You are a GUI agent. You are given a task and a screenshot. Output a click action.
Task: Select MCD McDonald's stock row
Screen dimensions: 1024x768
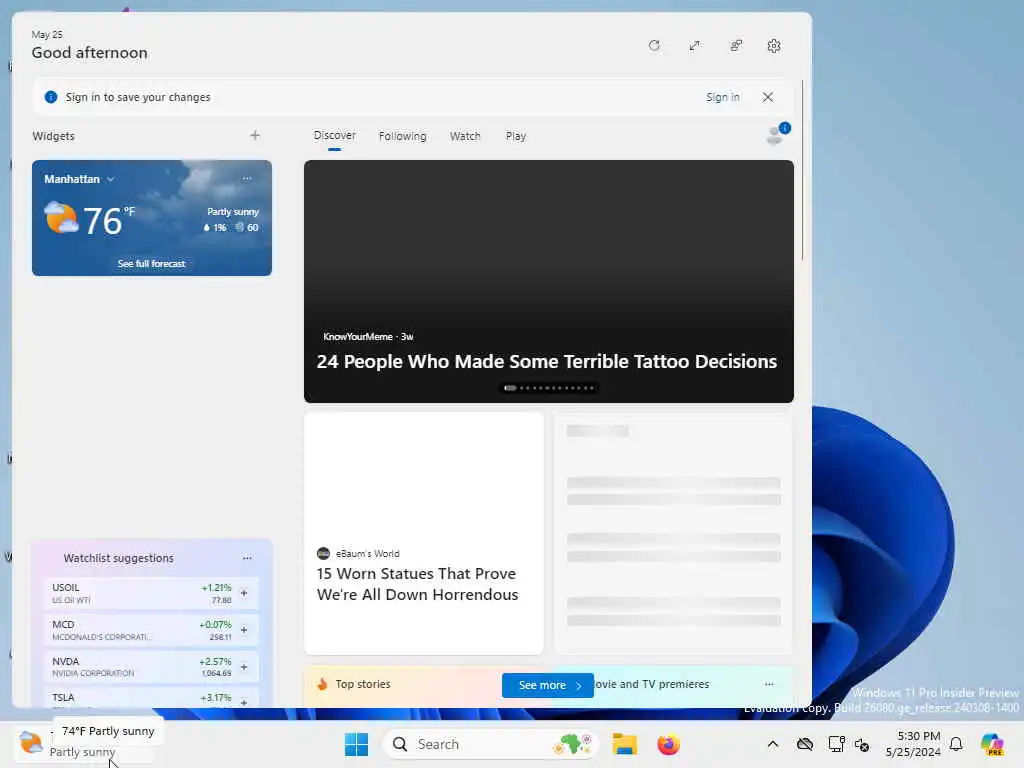[151, 630]
